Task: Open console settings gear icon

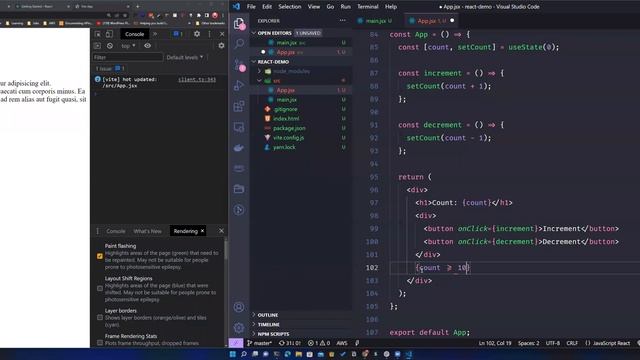Action: [x=221, y=46]
